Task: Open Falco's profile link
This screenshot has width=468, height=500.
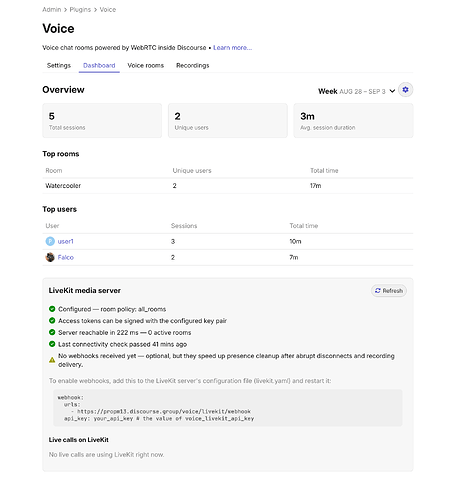Action: pyautogui.click(x=66, y=257)
